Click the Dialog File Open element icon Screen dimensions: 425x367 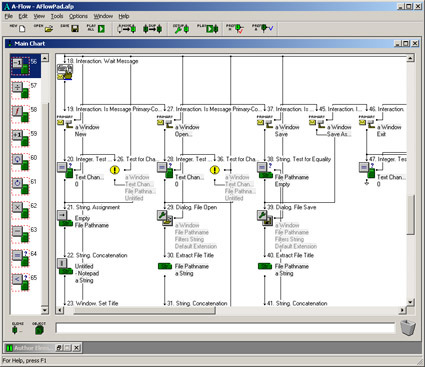tap(165, 218)
